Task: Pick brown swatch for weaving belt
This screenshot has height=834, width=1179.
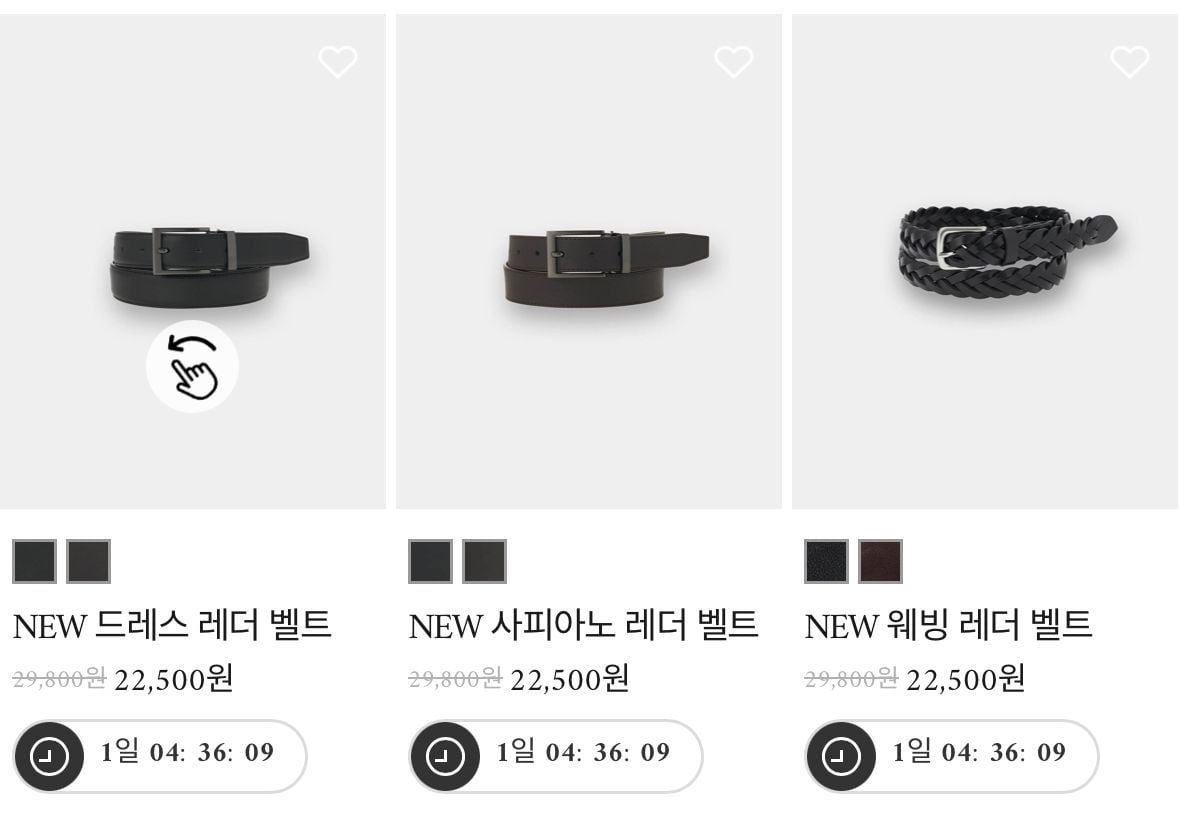Action: click(880, 561)
